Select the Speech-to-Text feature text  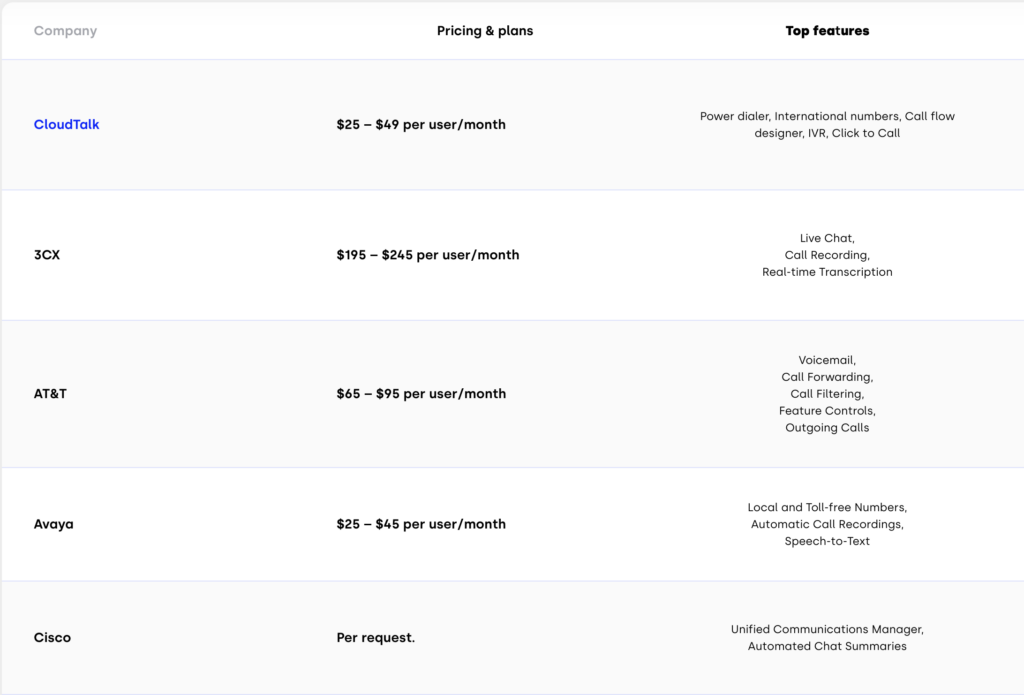827,541
